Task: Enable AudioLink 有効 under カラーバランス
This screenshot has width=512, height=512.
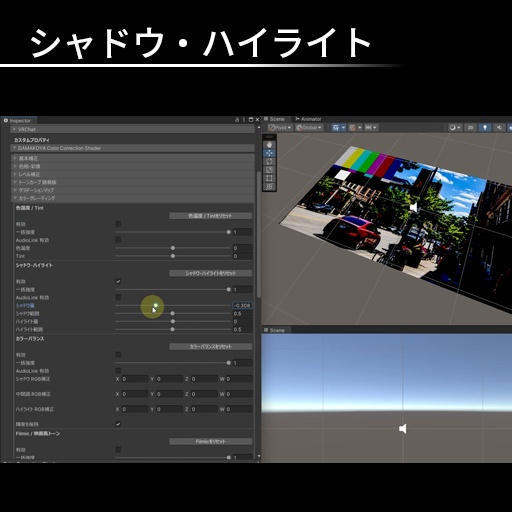Action: 118,371
